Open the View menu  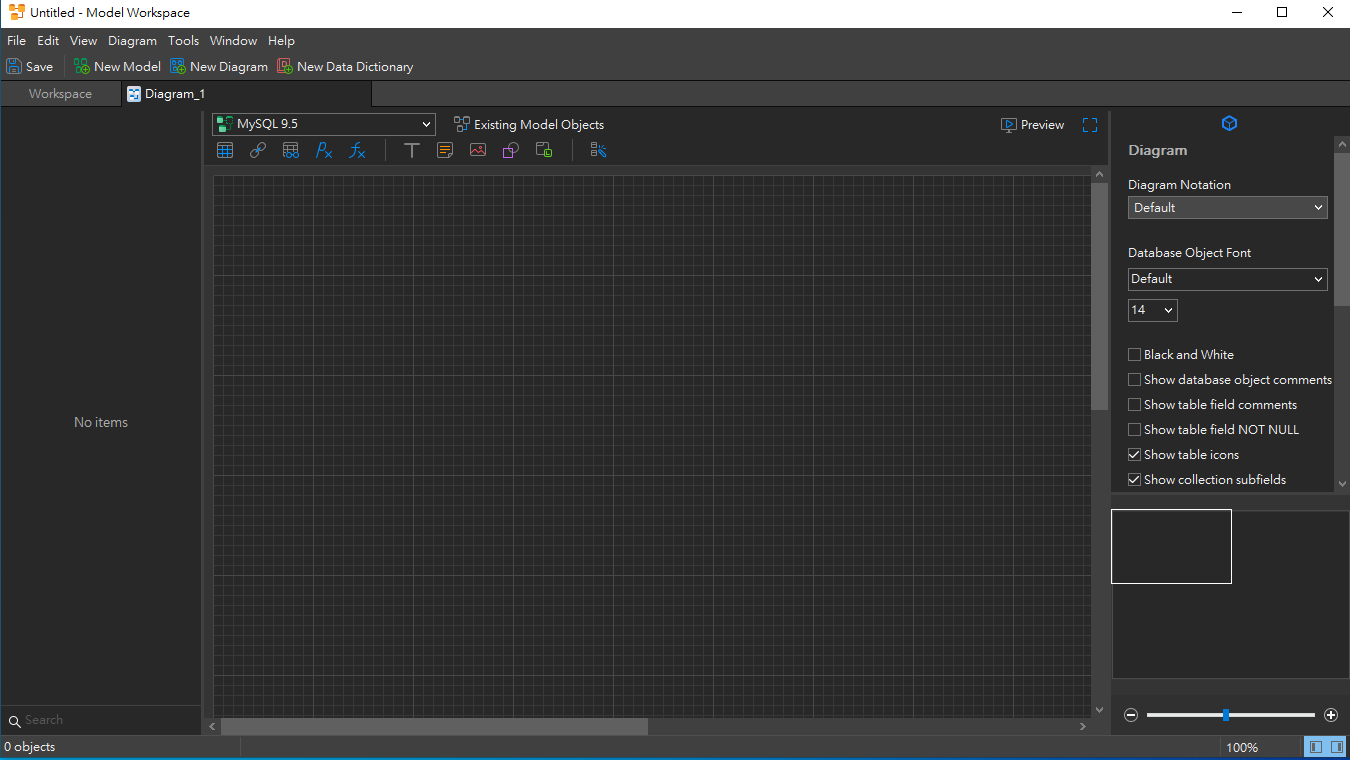pos(83,41)
